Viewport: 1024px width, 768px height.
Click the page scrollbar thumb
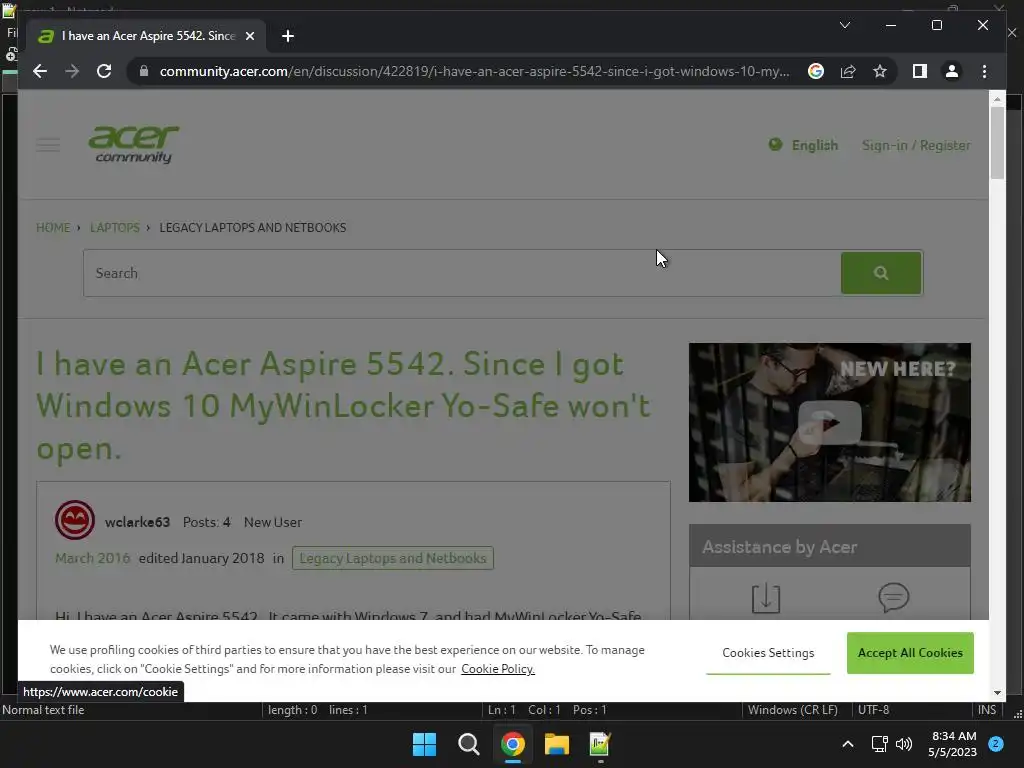(997, 142)
